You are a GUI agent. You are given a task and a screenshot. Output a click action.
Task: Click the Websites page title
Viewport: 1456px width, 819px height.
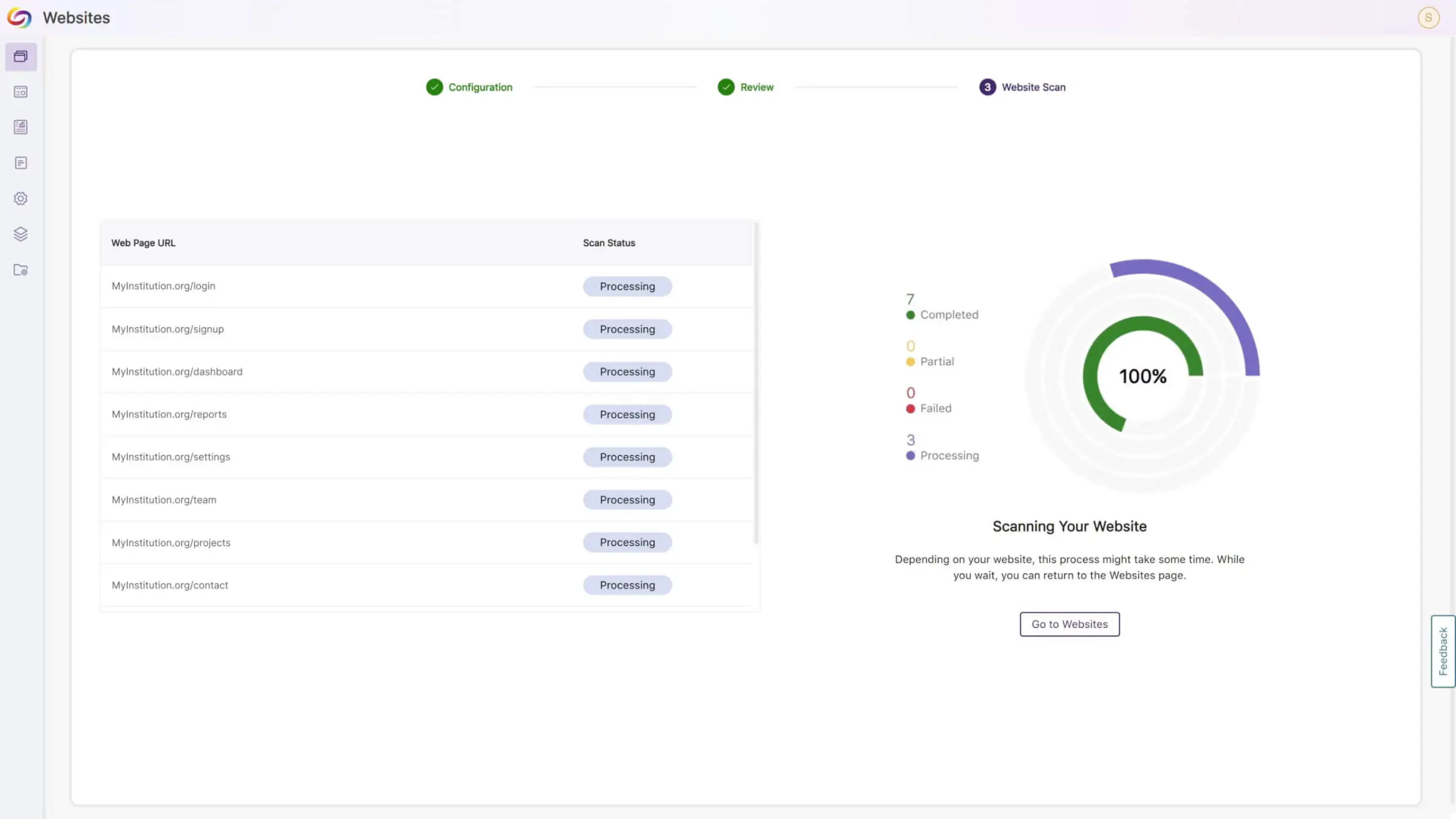coord(76,18)
